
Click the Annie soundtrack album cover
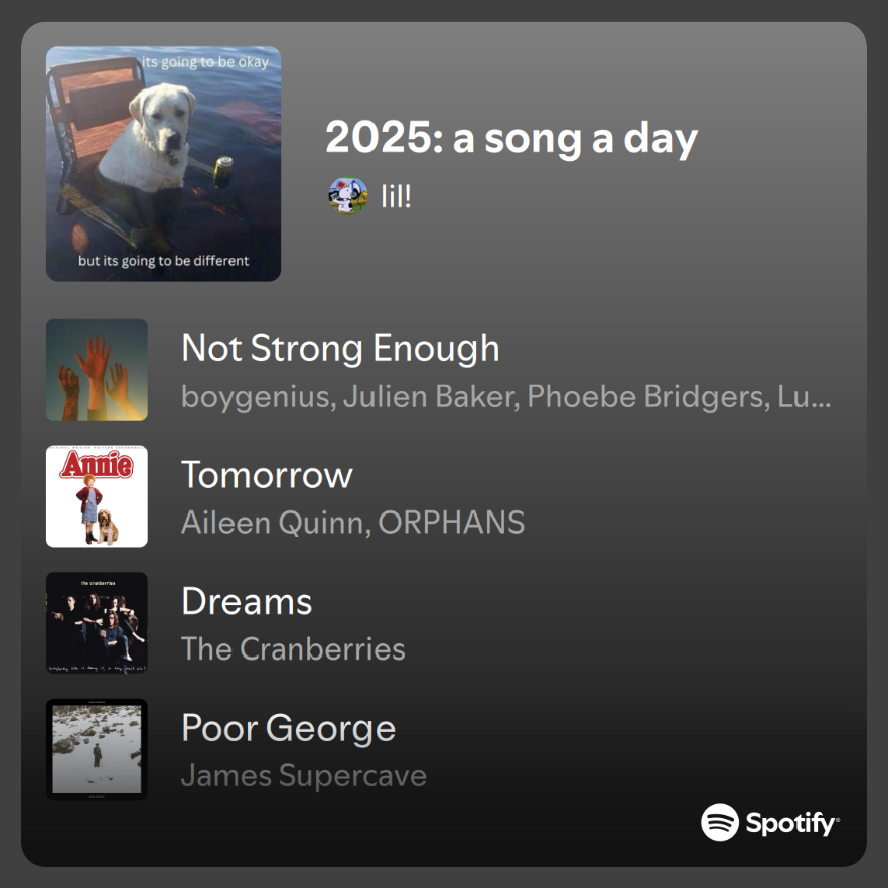pos(97,496)
